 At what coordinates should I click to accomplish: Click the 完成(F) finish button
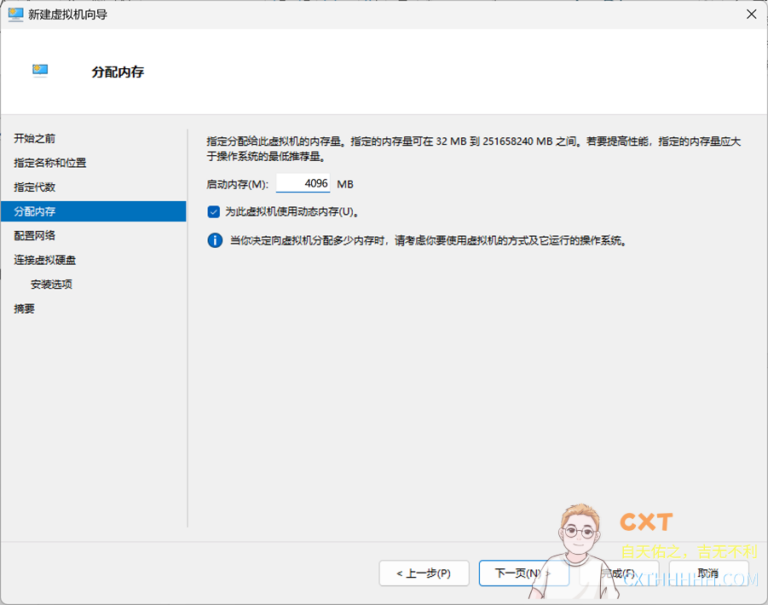click(619, 574)
